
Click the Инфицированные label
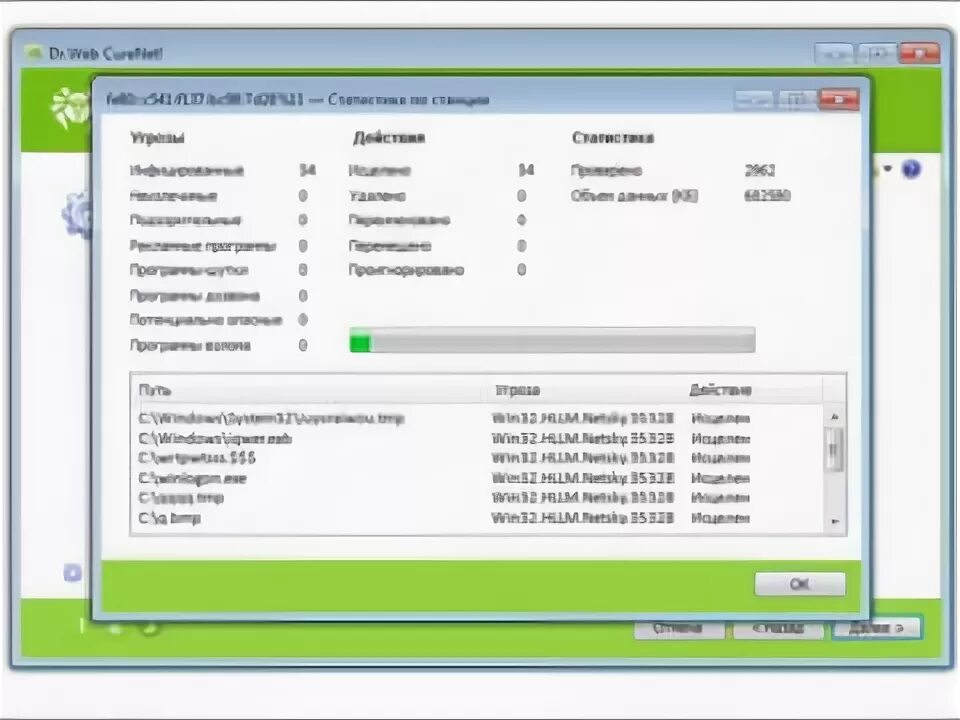pos(187,171)
